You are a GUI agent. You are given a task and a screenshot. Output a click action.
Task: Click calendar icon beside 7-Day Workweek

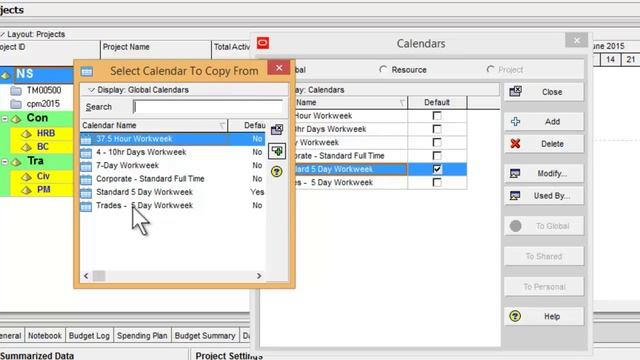tap(86, 166)
